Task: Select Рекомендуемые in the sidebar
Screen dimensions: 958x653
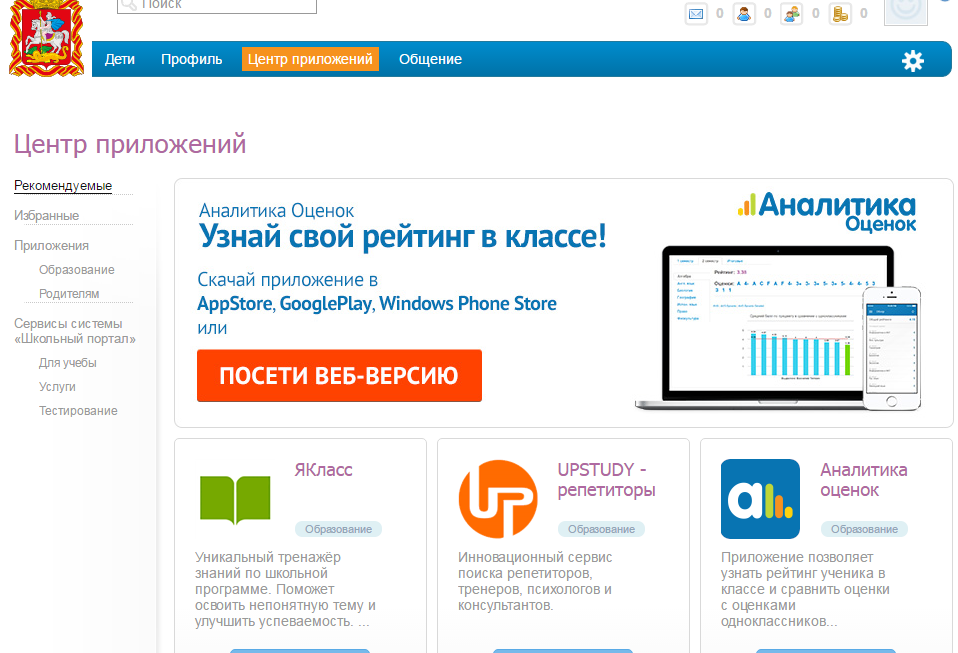Action: click(63, 186)
